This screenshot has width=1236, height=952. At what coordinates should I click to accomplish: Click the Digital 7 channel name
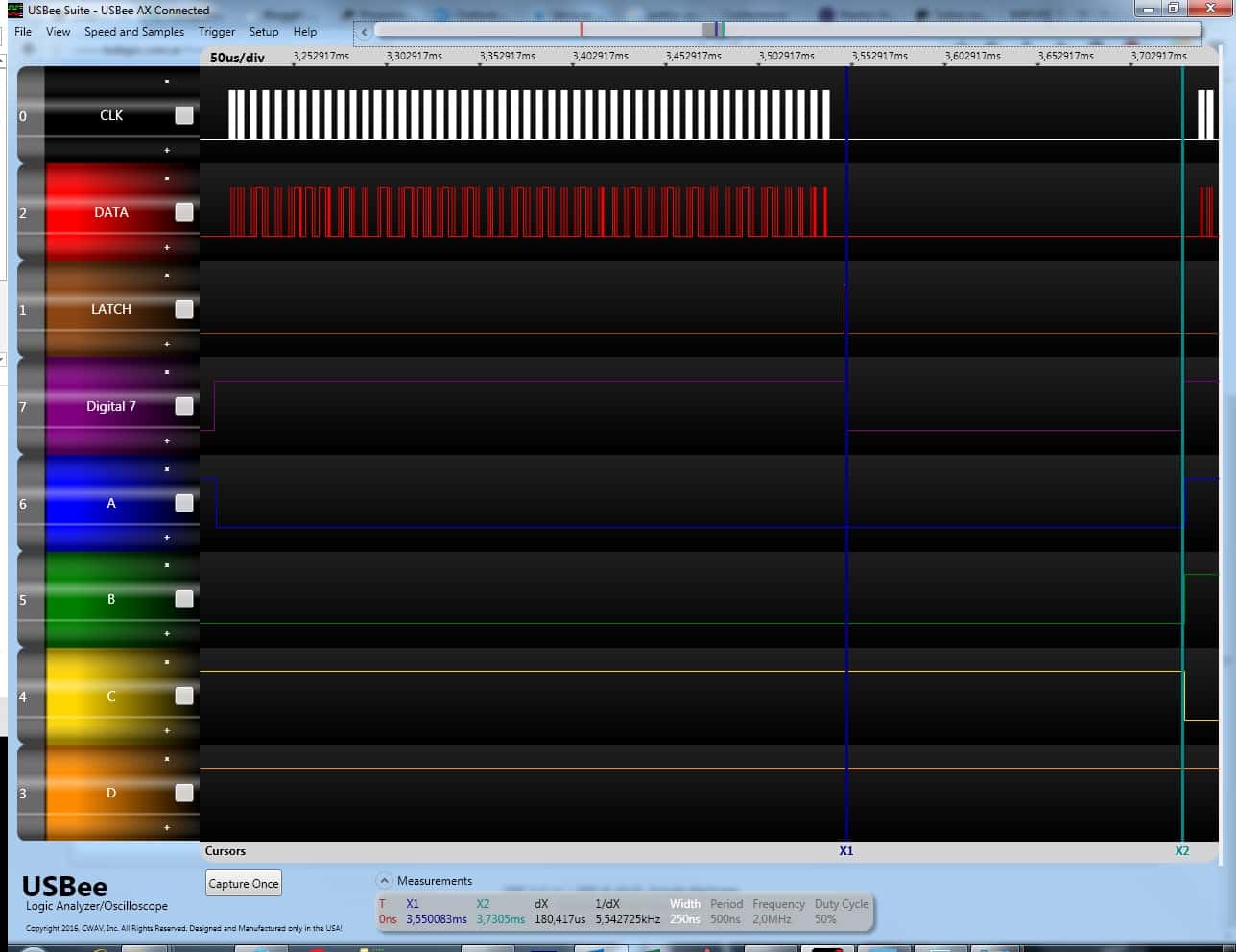(x=111, y=406)
